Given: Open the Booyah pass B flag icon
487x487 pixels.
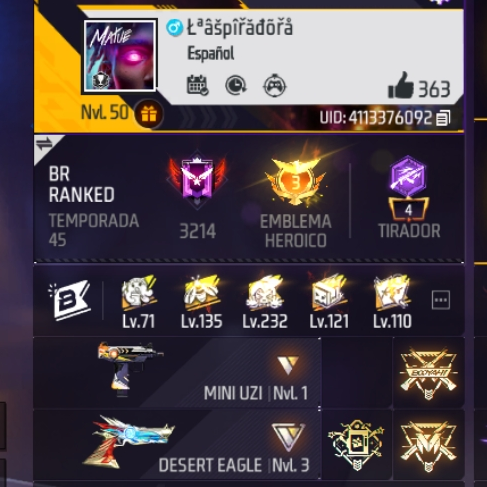Looking at the screenshot, I should 70,300.
